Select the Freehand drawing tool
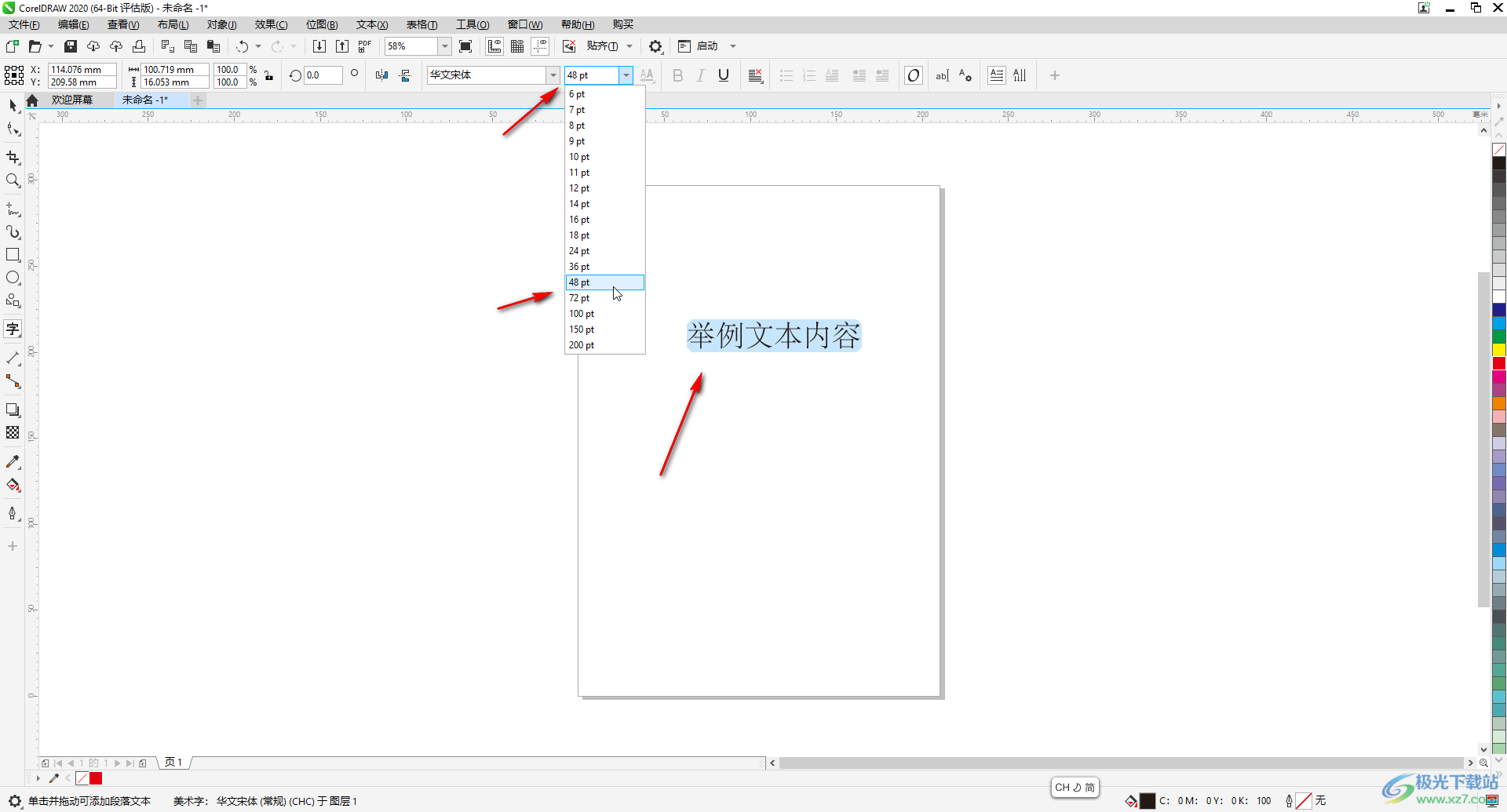Screen dimensions: 1507x812 13,209
